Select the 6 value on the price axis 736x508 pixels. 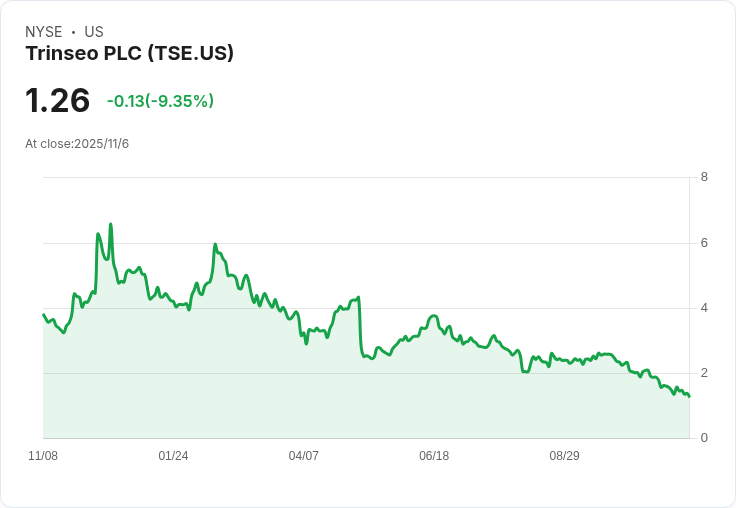[x=704, y=243]
